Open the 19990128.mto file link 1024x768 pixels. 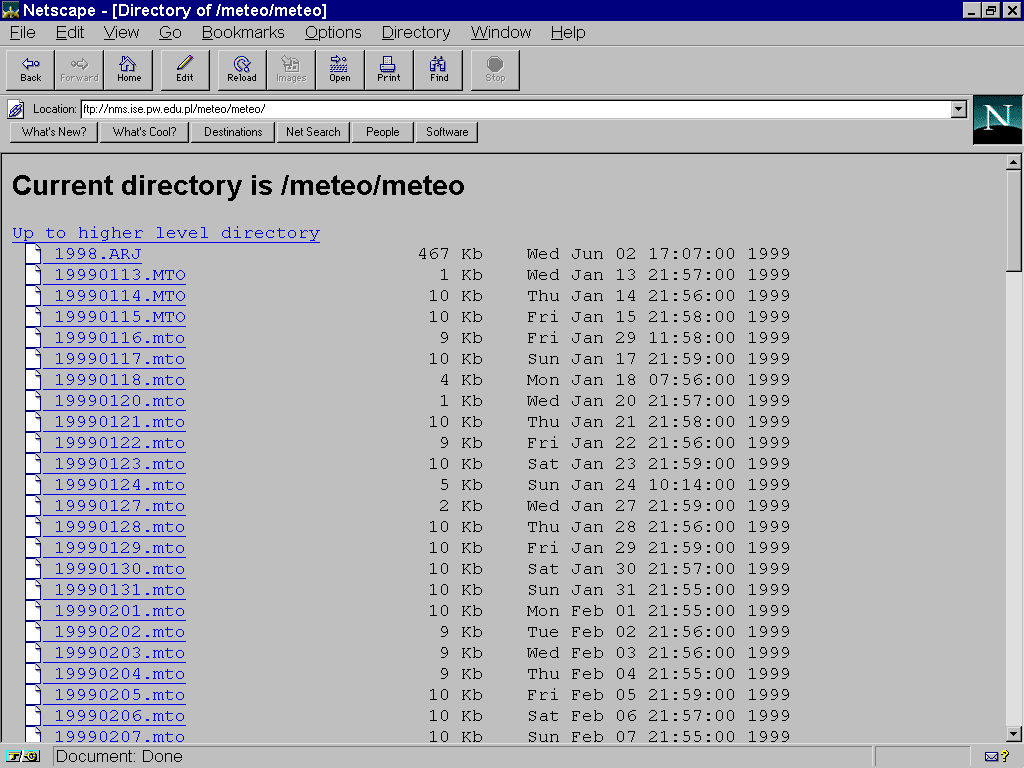(120, 526)
